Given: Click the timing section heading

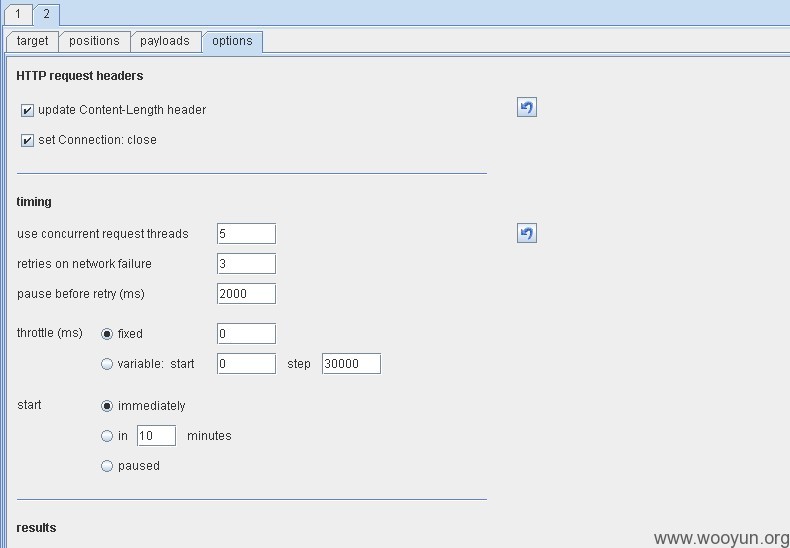Looking at the screenshot, I should coord(34,202).
